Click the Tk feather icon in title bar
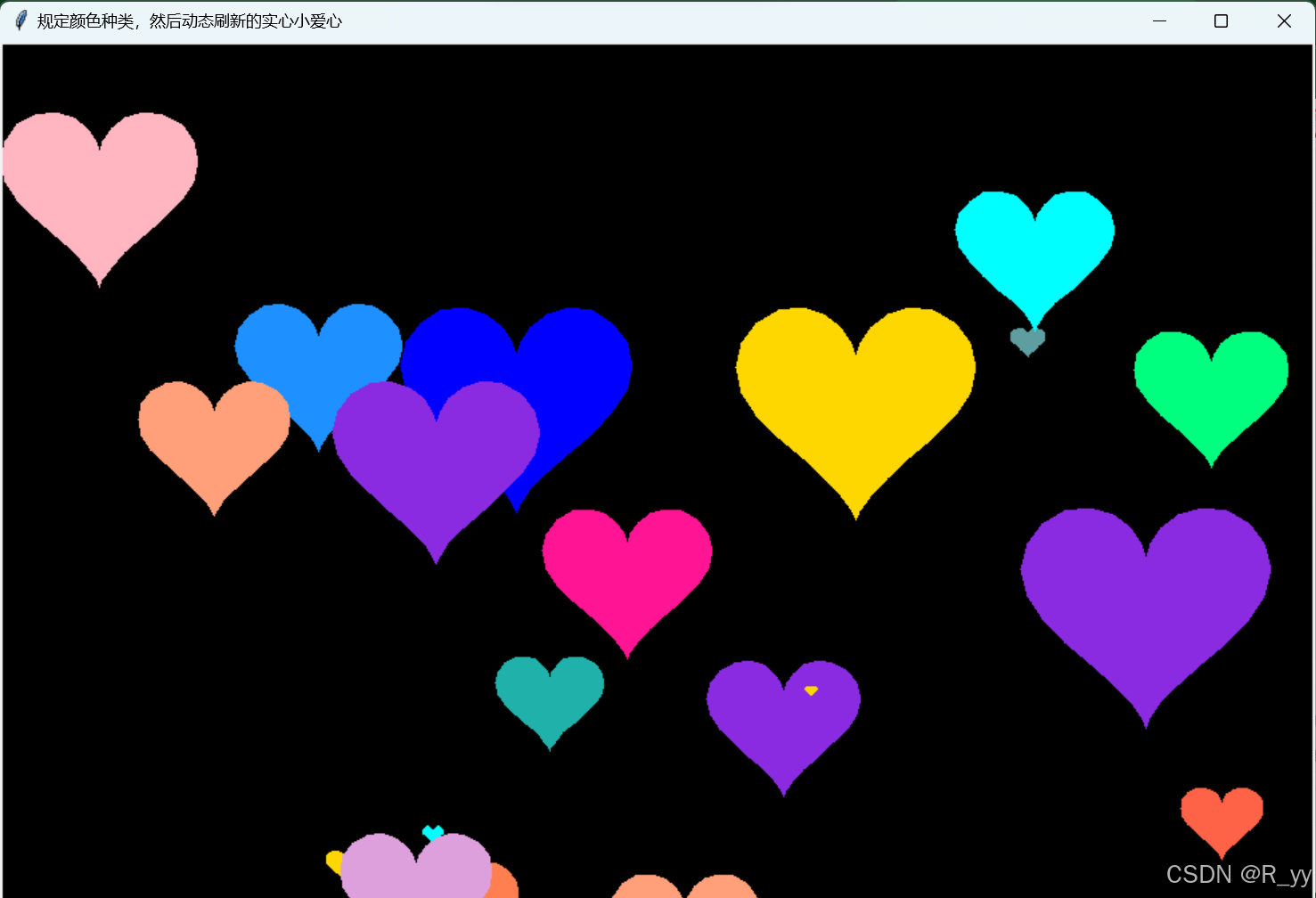The image size is (1316, 898). pos(21,20)
